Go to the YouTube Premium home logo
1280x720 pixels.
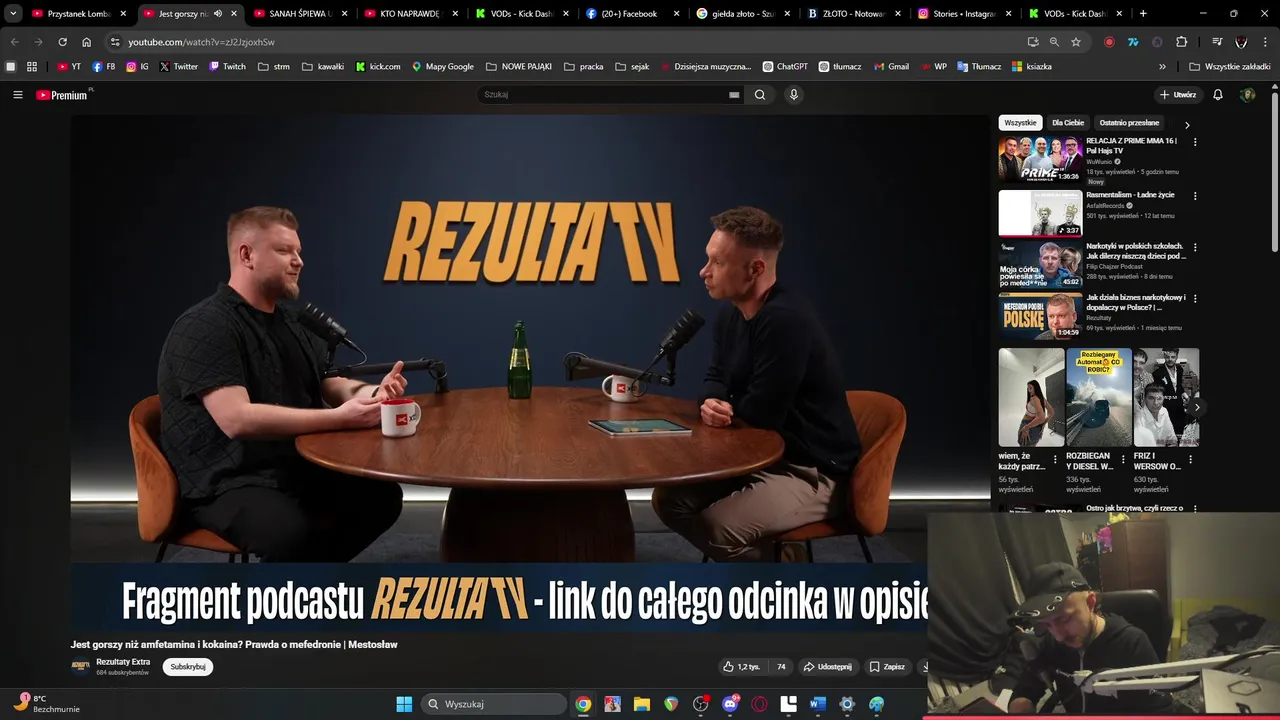tap(64, 95)
